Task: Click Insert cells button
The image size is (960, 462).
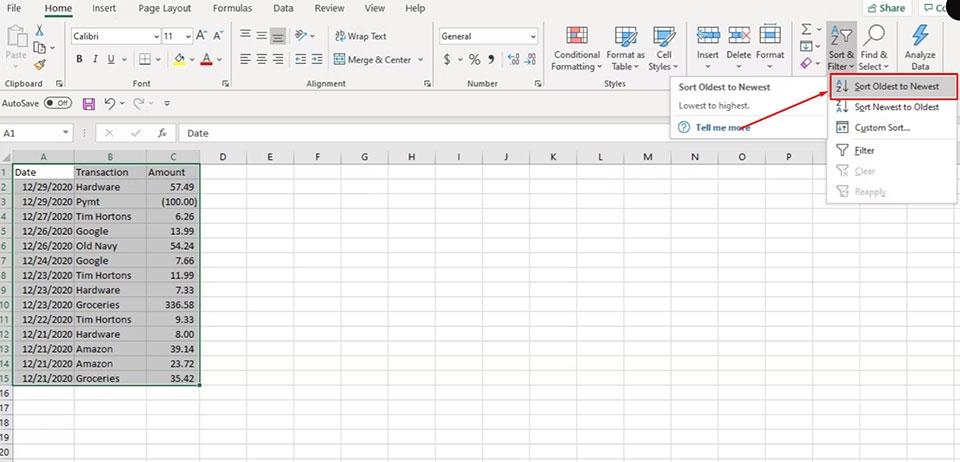Action: pos(708,48)
